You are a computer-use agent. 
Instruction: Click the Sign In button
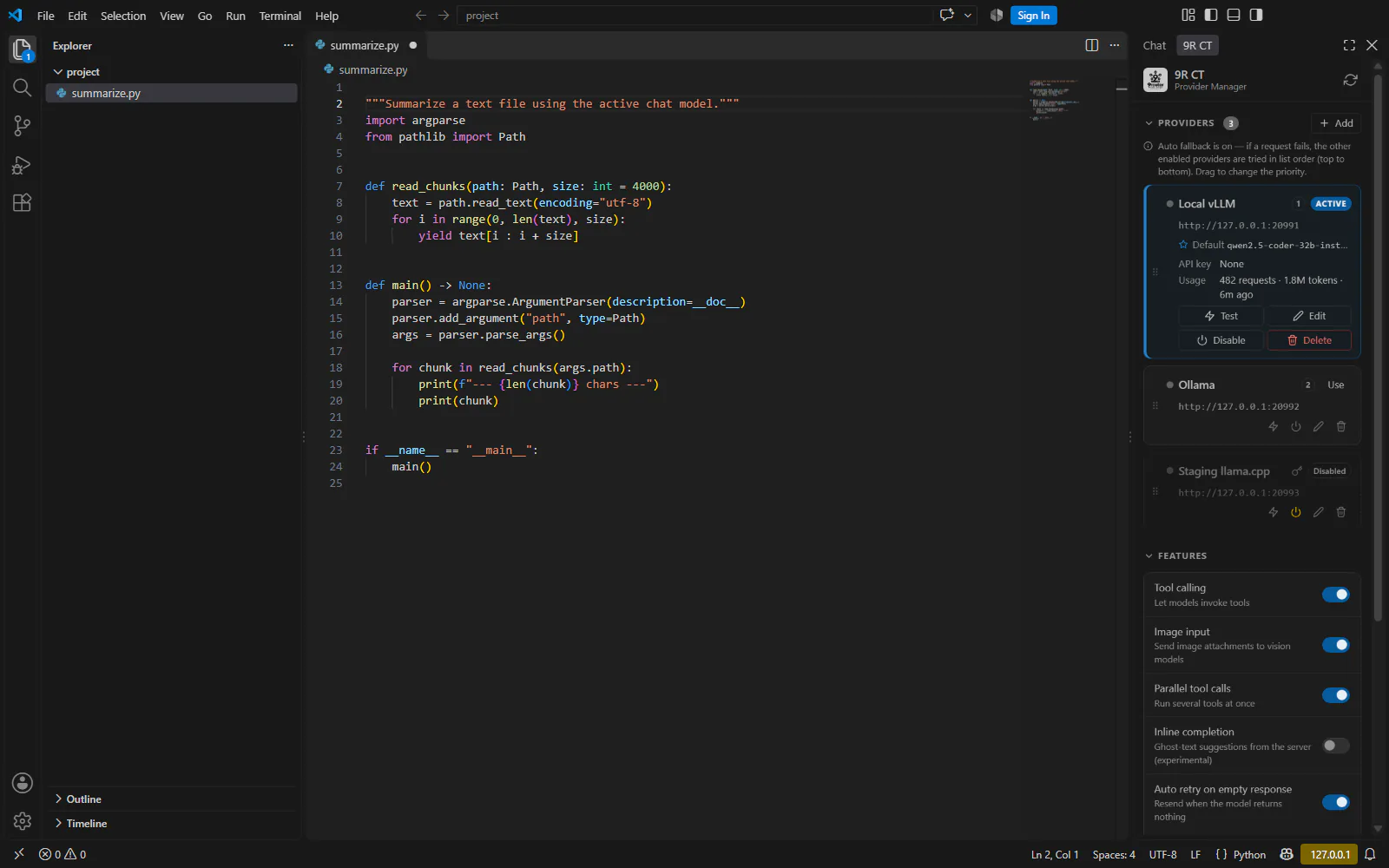pos(1033,15)
